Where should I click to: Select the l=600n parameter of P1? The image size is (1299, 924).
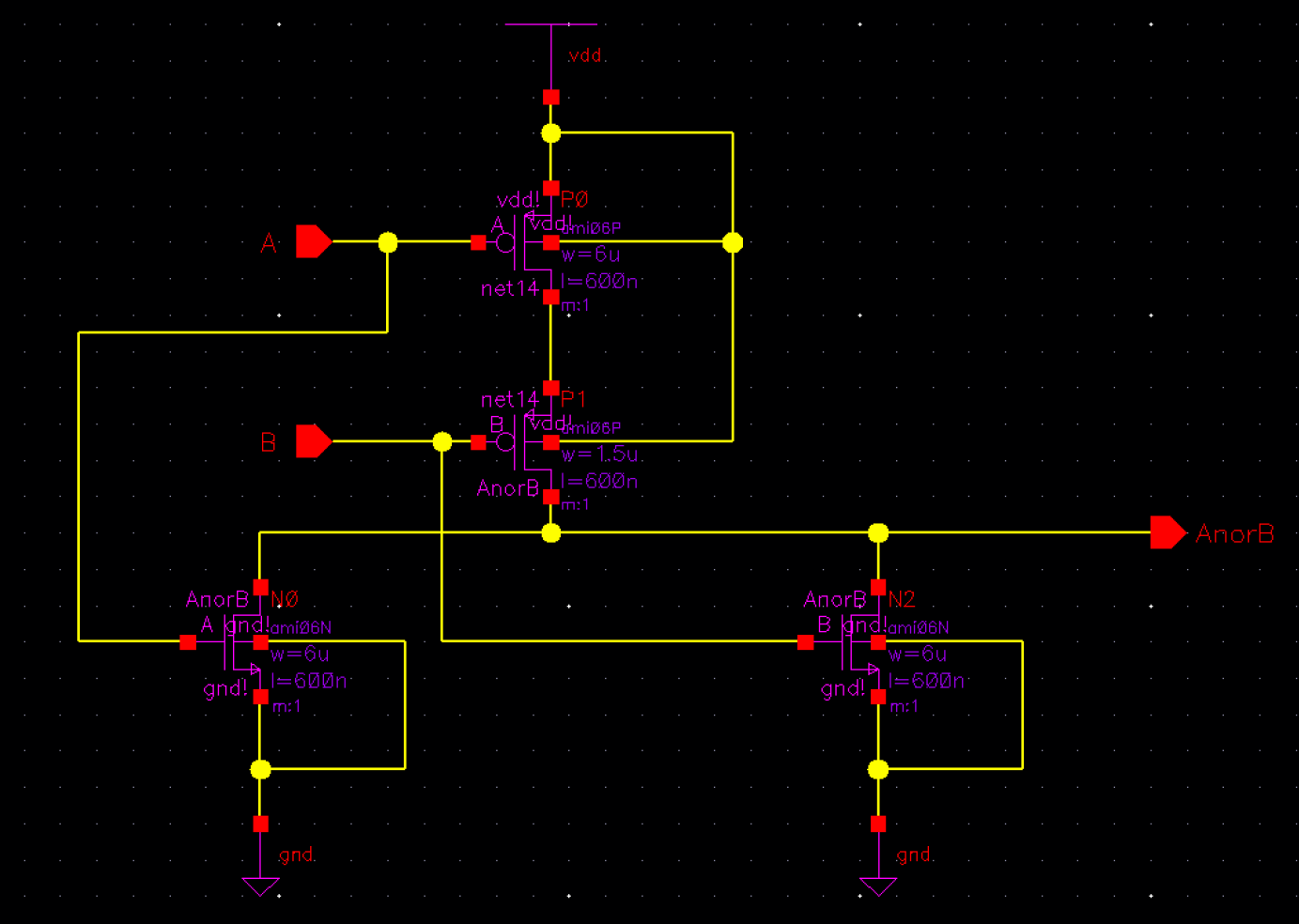click(x=600, y=481)
